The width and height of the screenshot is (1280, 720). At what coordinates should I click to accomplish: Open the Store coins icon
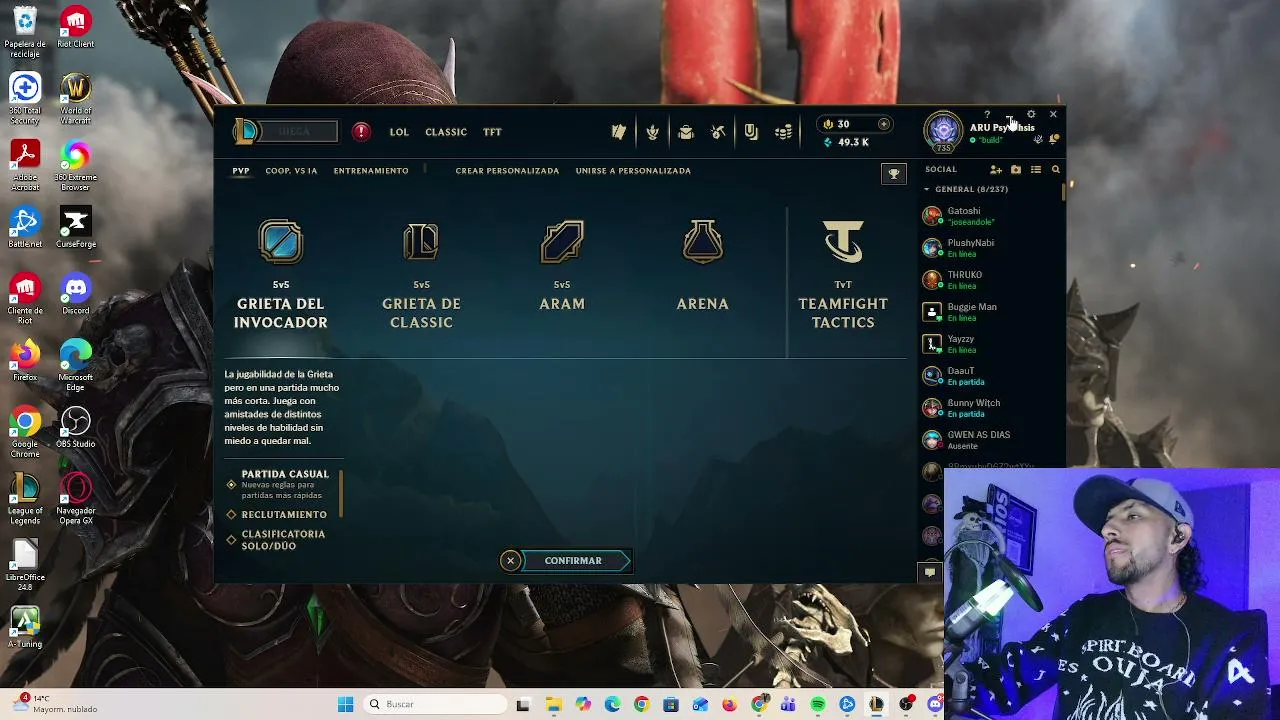pyautogui.click(x=784, y=132)
